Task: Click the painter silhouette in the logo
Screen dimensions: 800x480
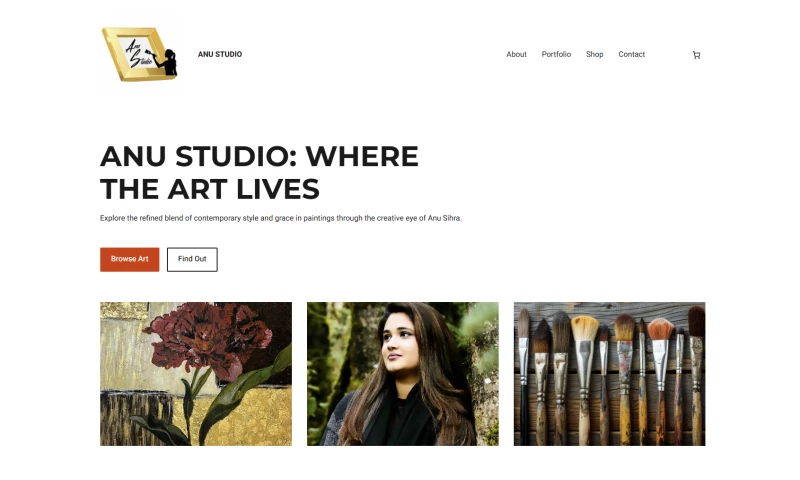Action: [x=165, y=62]
